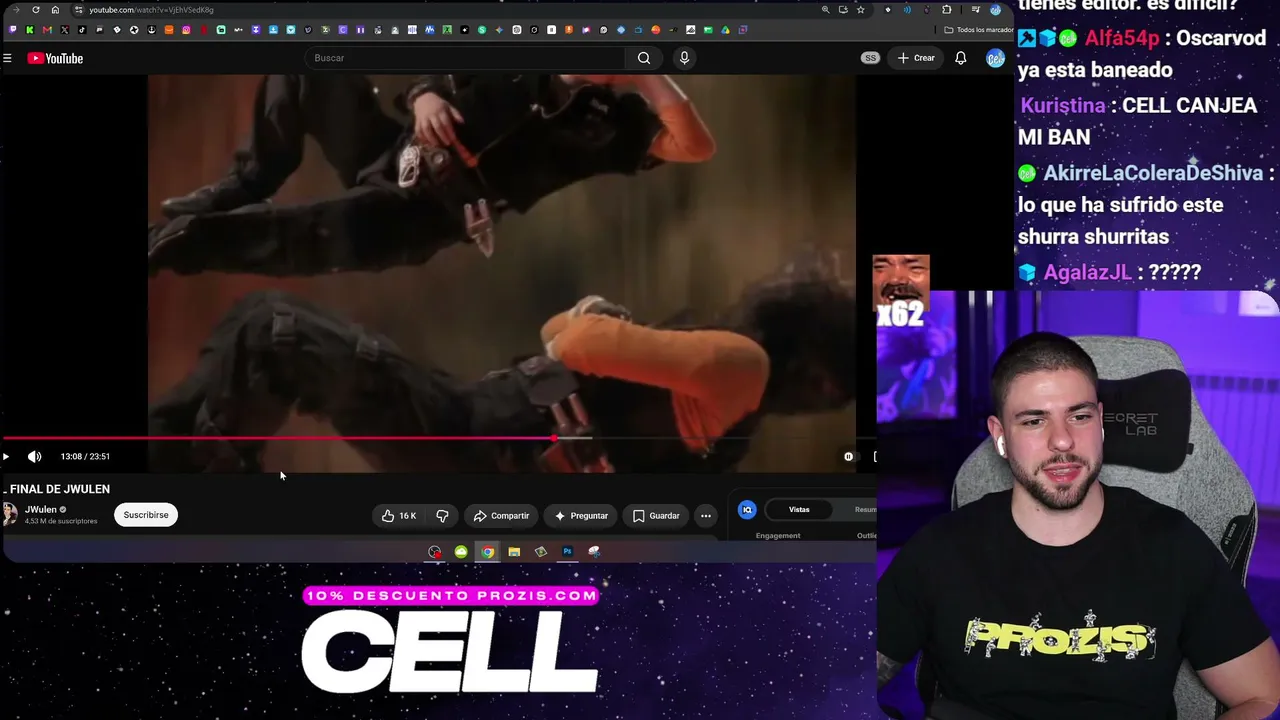Open YouTube notifications bell
Screen dimensions: 1280x720
pos(960,58)
